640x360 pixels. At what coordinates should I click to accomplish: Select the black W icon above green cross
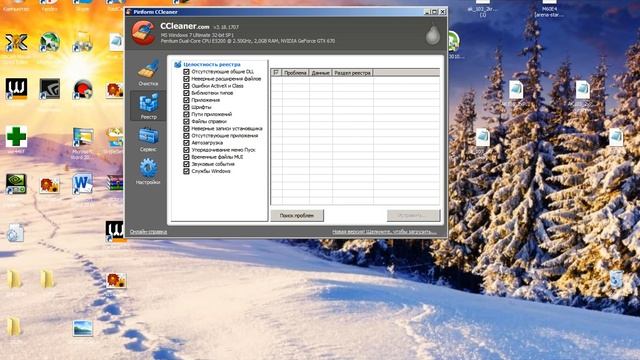point(16,89)
